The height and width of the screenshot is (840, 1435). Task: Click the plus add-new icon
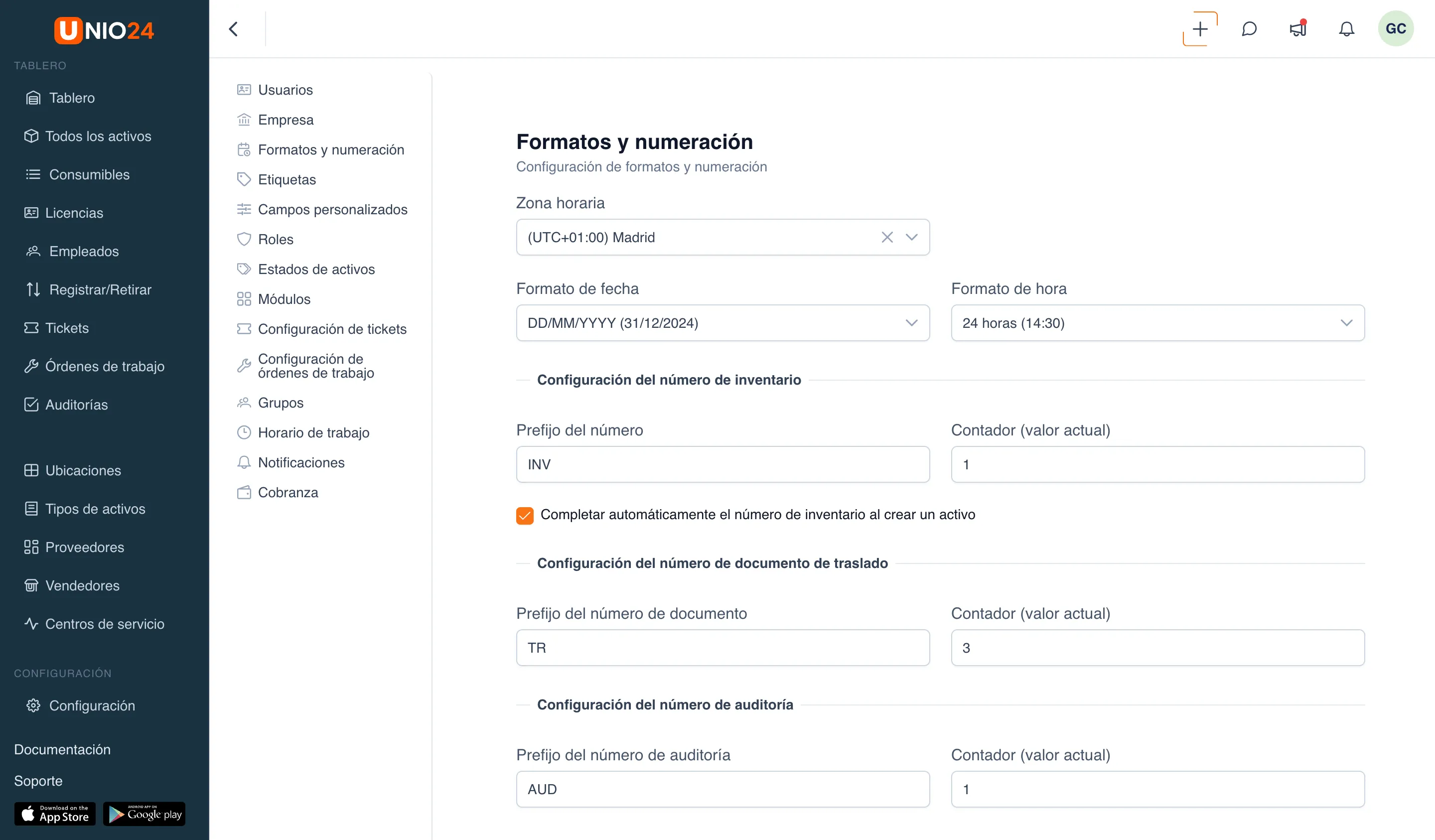pos(1200,29)
